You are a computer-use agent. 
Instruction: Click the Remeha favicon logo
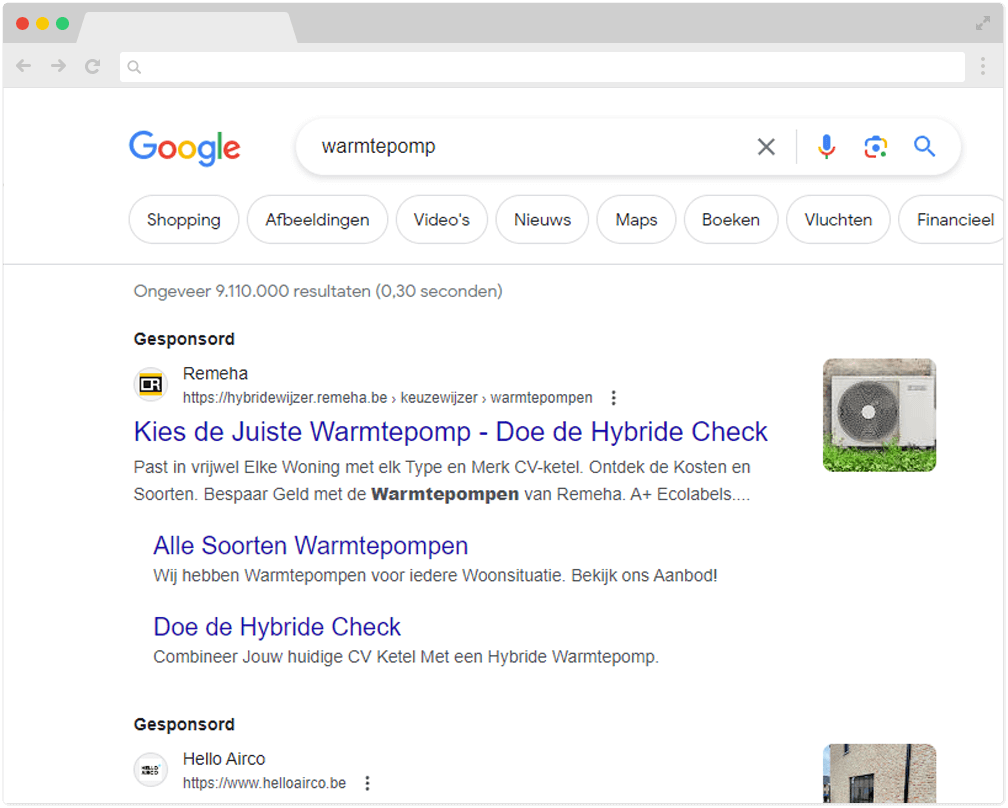[x=151, y=384]
